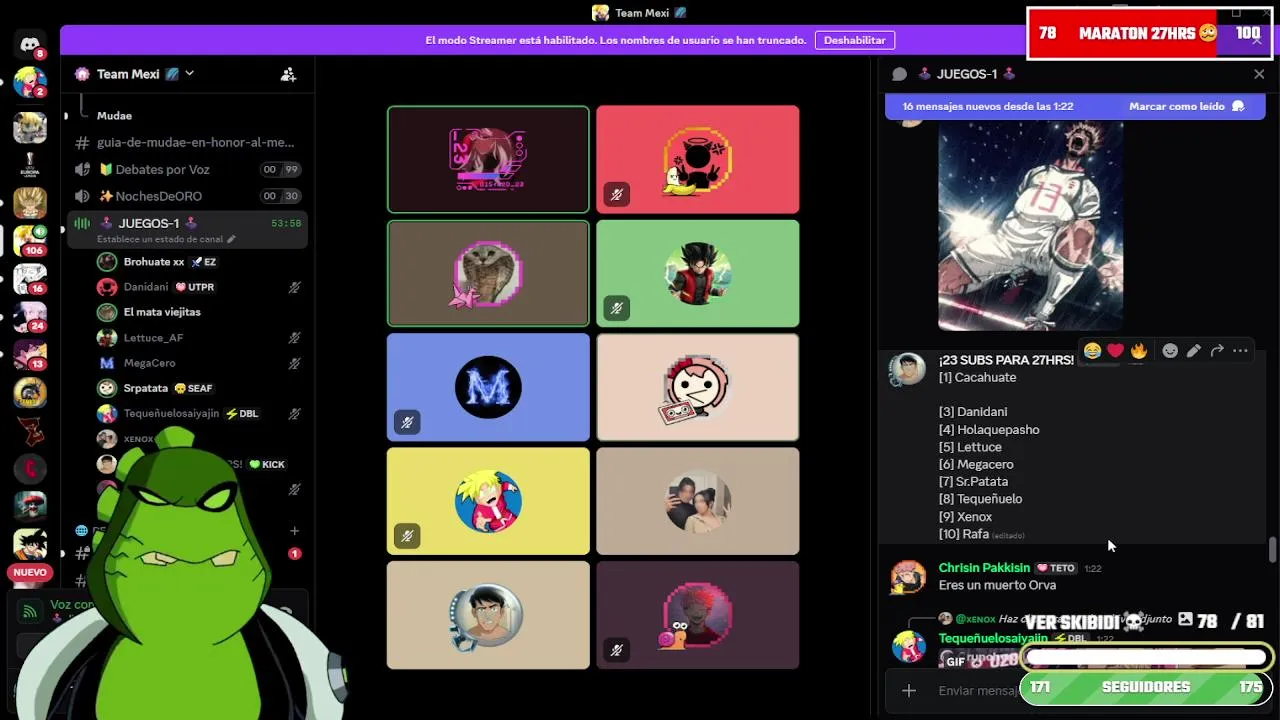Open Chrisin Pakkisin username profile
Viewport: 1280px width, 720px height.
click(984, 568)
